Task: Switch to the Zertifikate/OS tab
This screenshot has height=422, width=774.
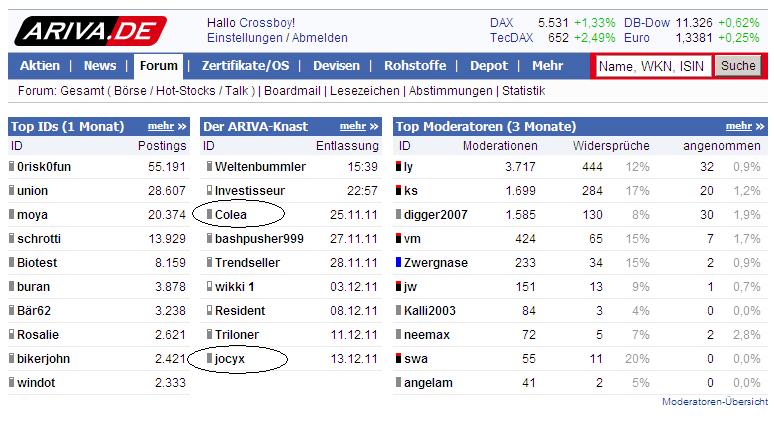Action: (x=245, y=66)
